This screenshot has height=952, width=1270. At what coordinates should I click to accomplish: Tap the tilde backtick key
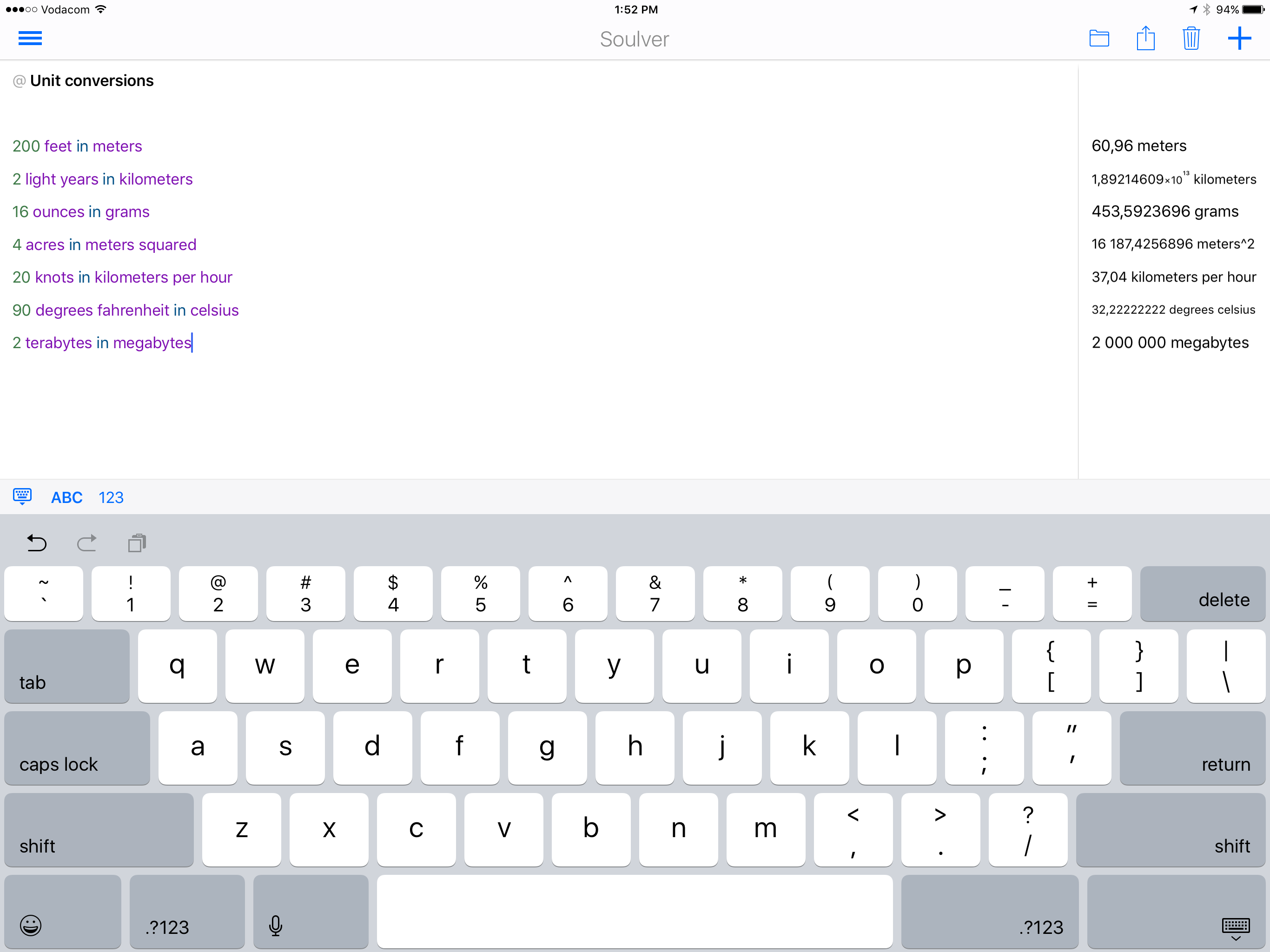44,594
